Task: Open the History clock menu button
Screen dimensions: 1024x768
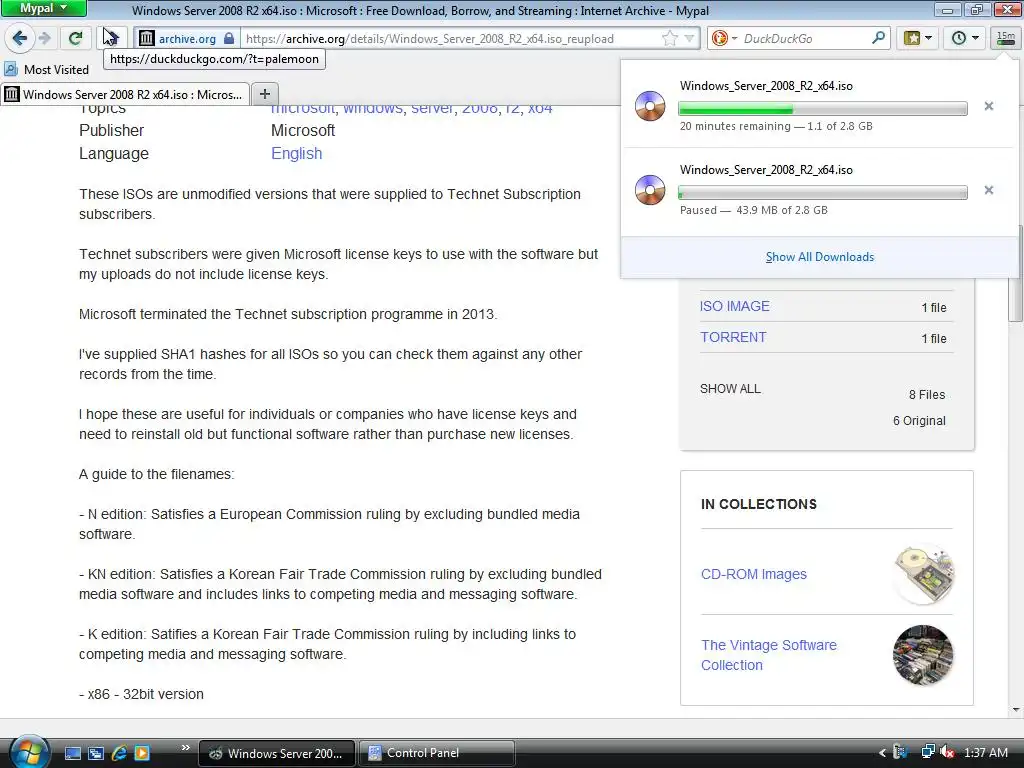Action: [965, 38]
